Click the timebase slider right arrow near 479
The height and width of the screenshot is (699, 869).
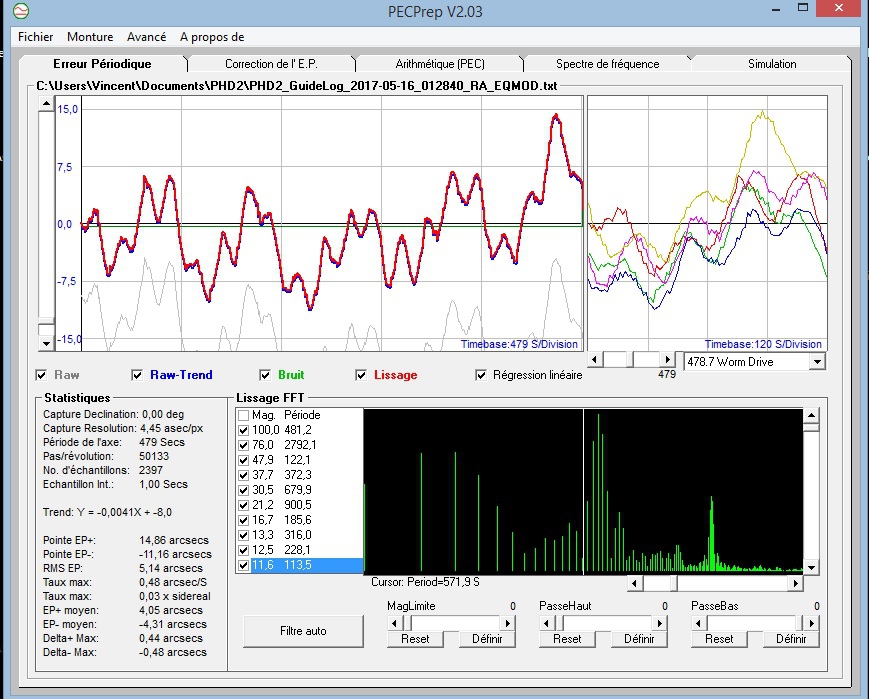(667, 359)
